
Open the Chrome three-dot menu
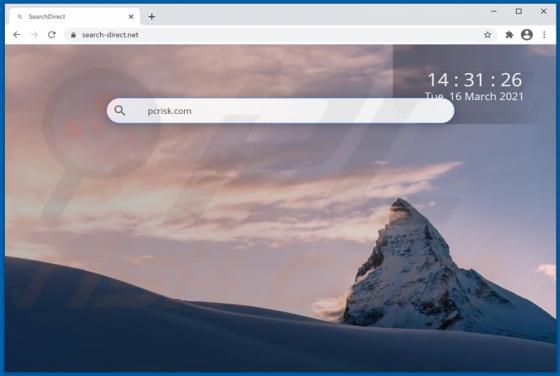tap(544, 35)
